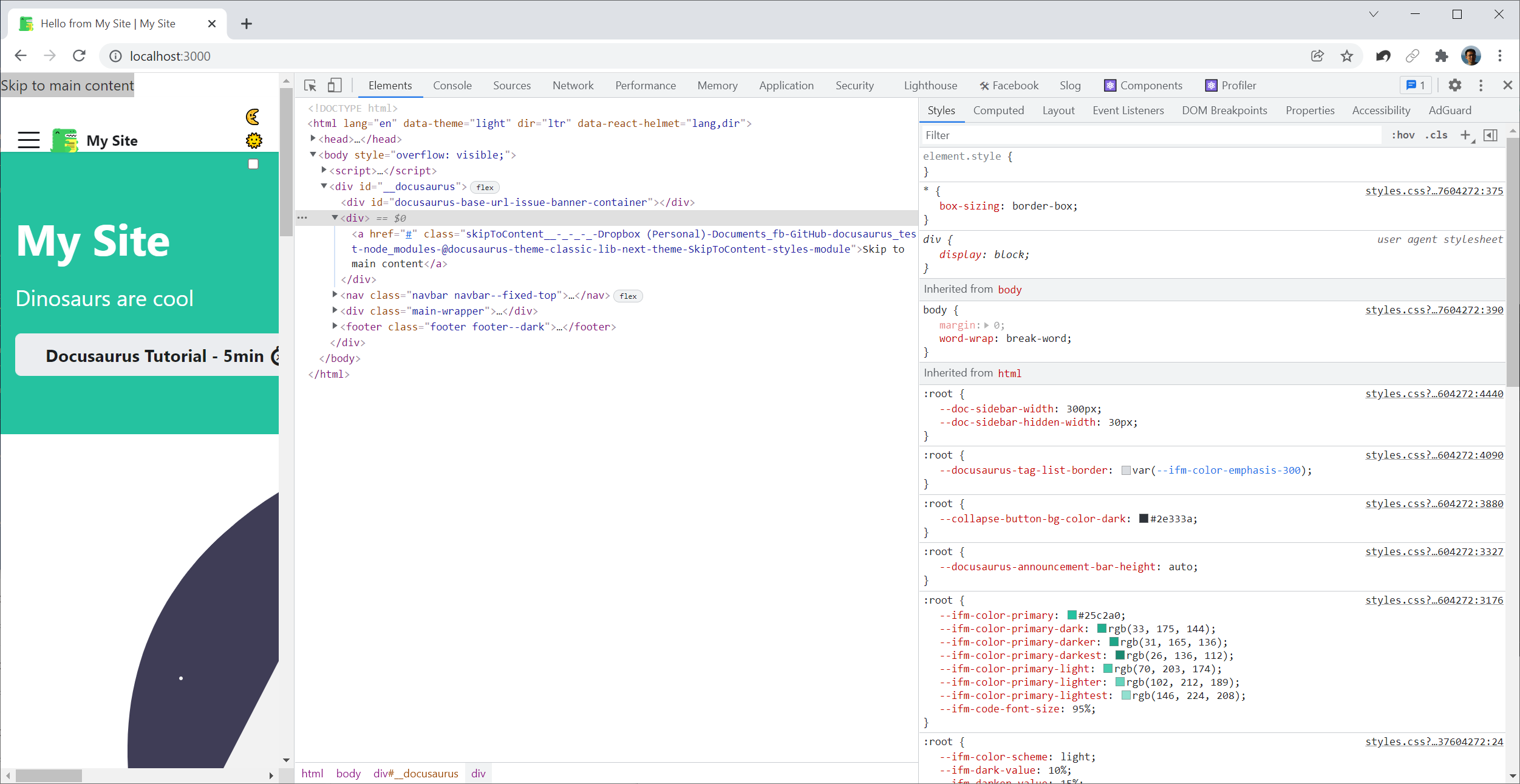Open DevTools settings gear
Viewport: 1520px width, 784px height.
point(1455,86)
